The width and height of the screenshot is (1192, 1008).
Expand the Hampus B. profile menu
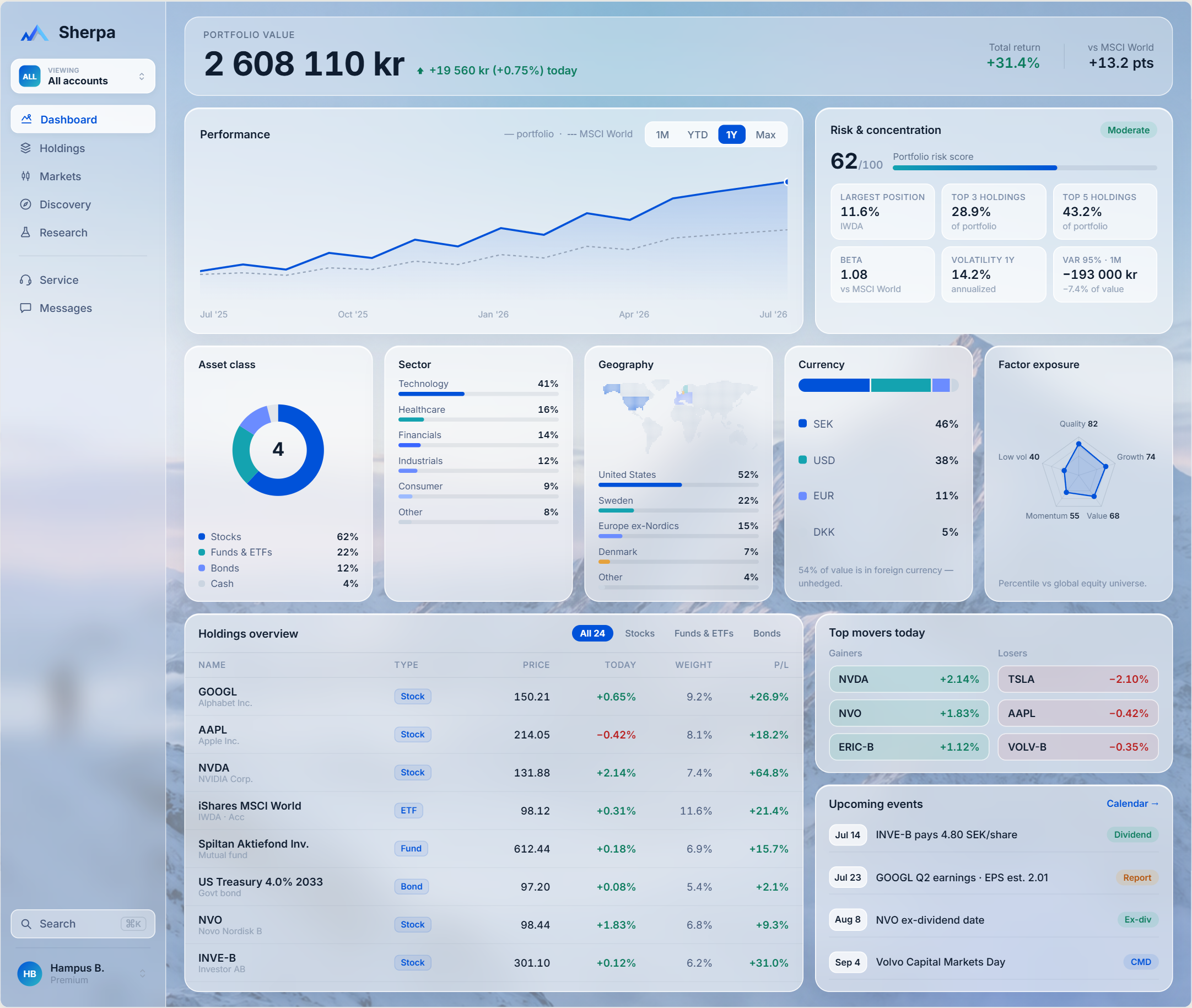83,973
